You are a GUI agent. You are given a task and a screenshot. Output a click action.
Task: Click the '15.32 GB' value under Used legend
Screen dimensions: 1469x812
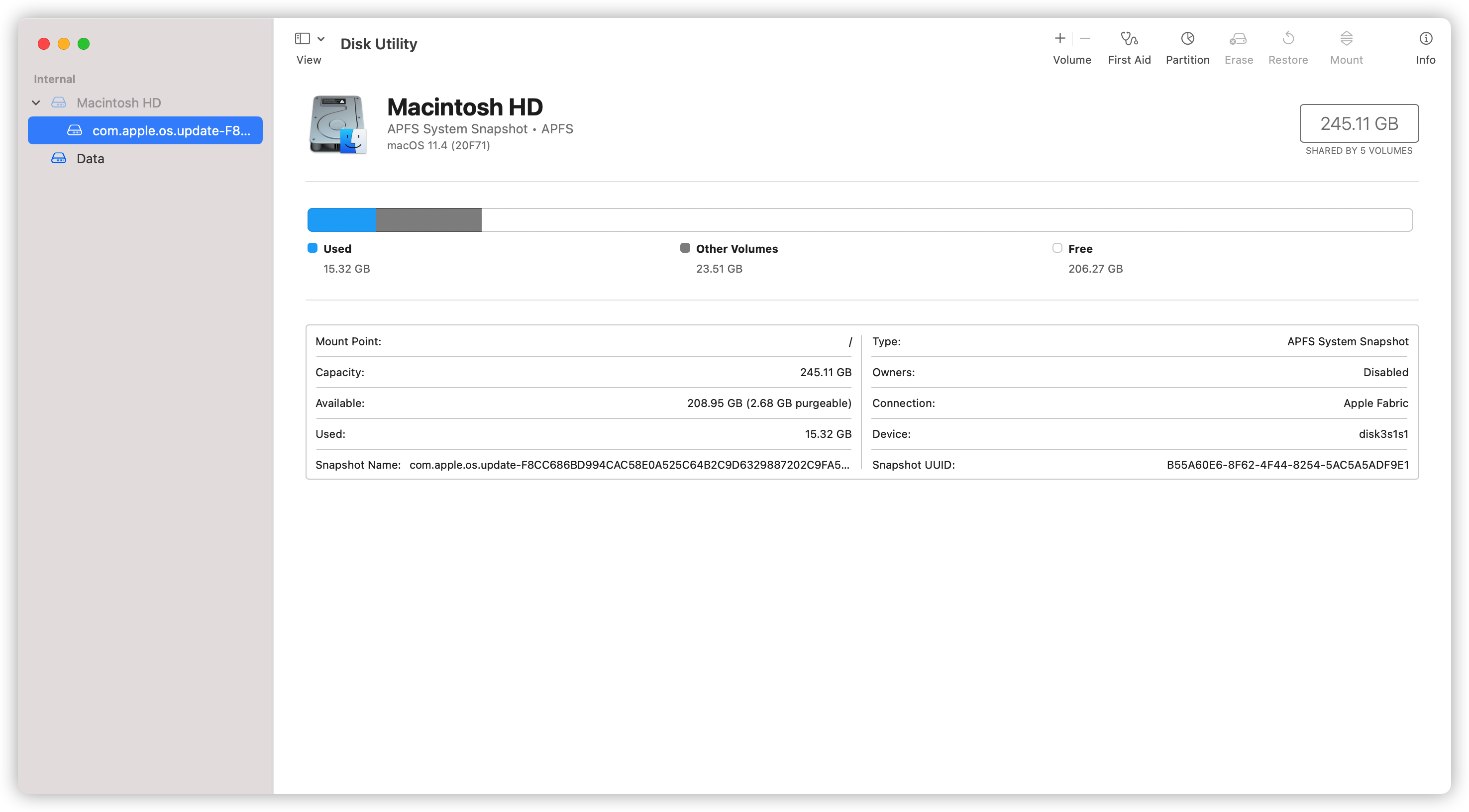click(346, 269)
